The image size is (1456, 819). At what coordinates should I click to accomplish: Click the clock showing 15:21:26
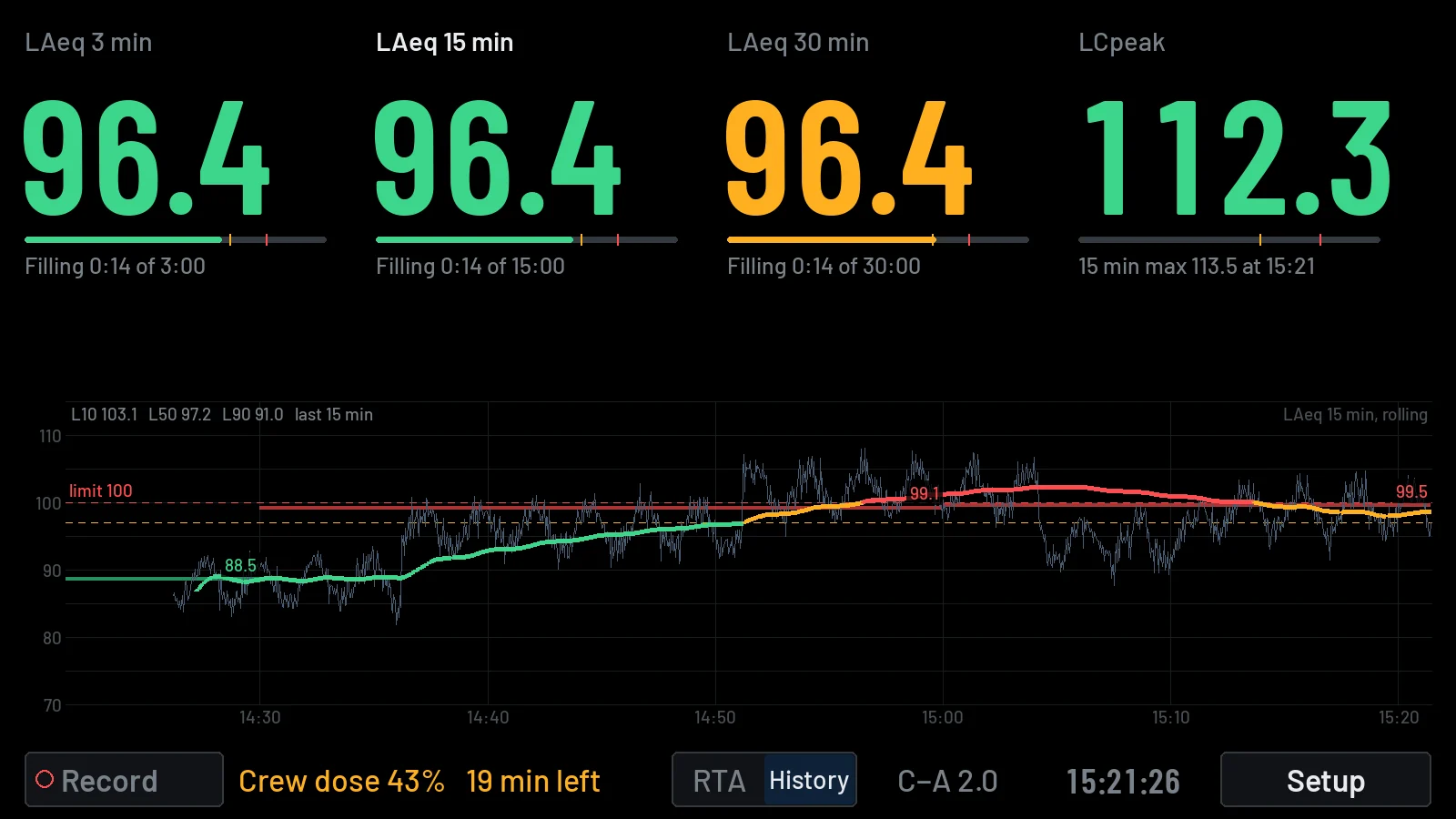coord(1123,781)
